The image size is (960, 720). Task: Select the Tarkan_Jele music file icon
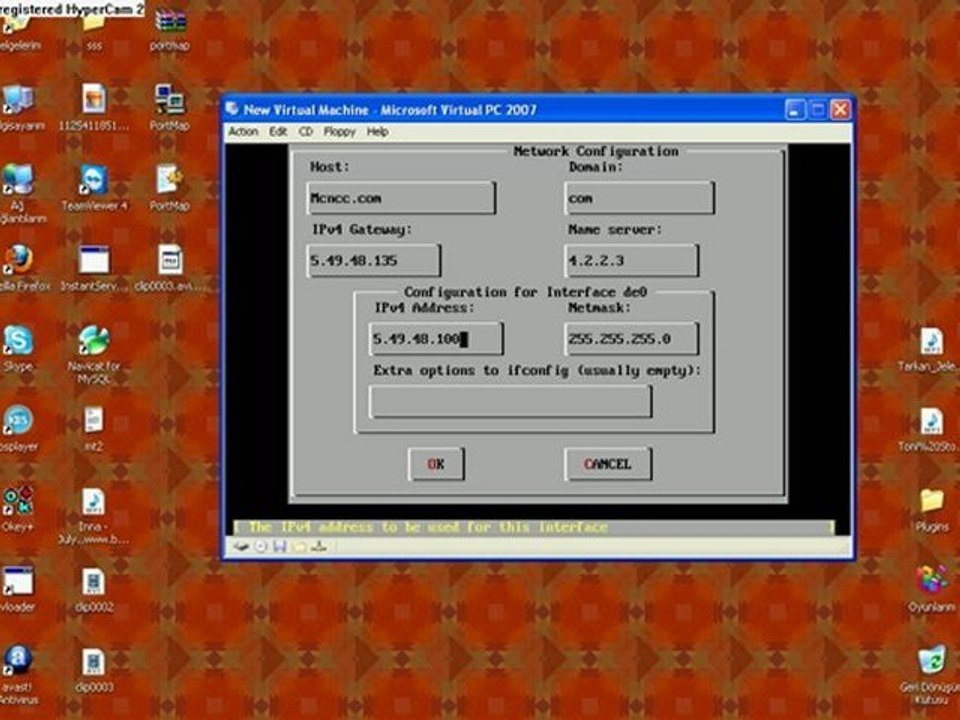[x=931, y=340]
